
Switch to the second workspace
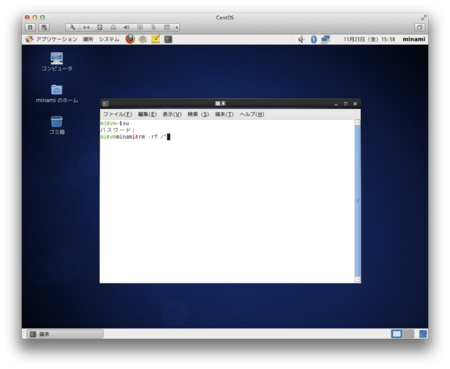(x=408, y=334)
